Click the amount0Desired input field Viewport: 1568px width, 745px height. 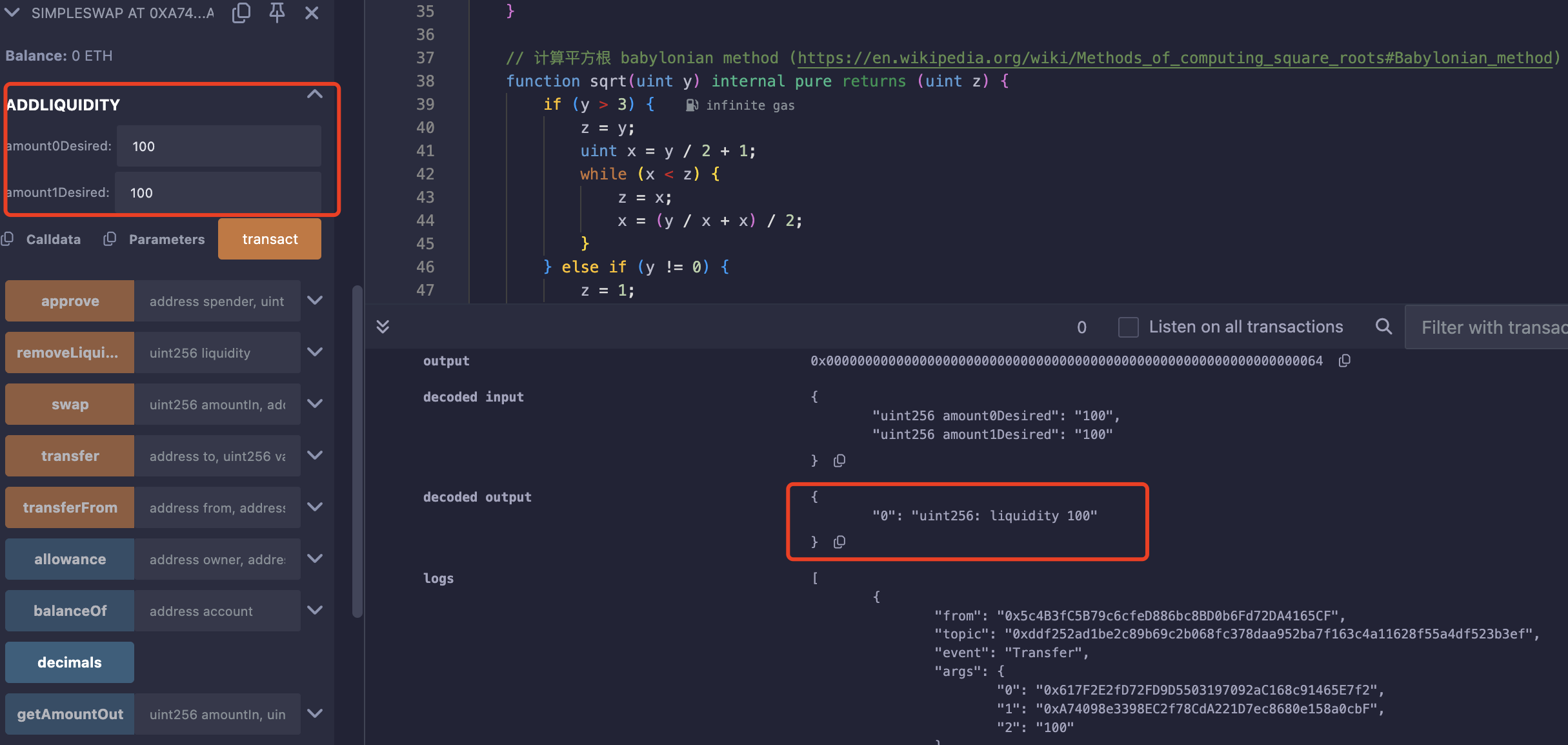pyautogui.click(x=219, y=146)
